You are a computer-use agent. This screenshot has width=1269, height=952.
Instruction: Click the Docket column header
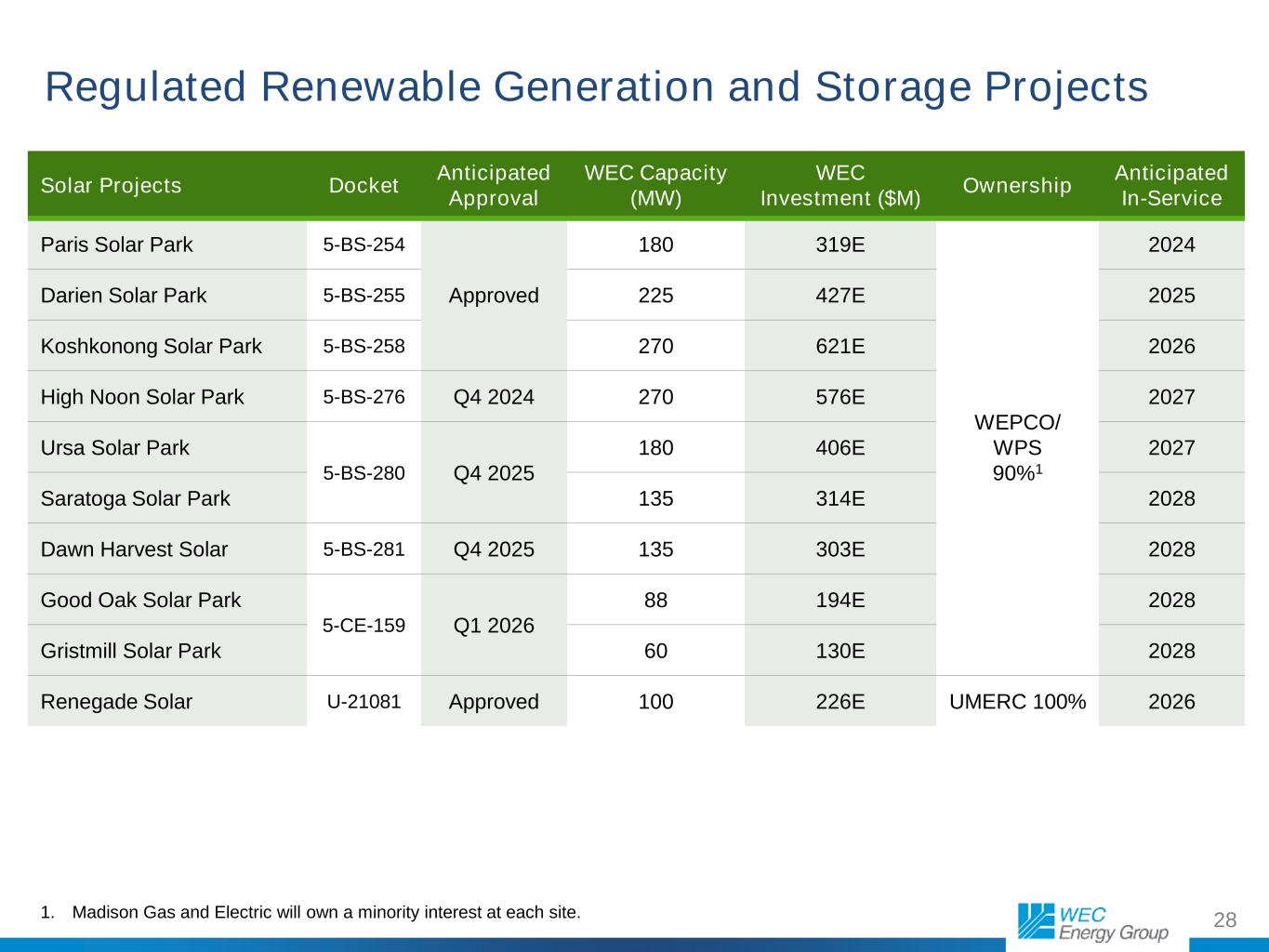pos(364,186)
